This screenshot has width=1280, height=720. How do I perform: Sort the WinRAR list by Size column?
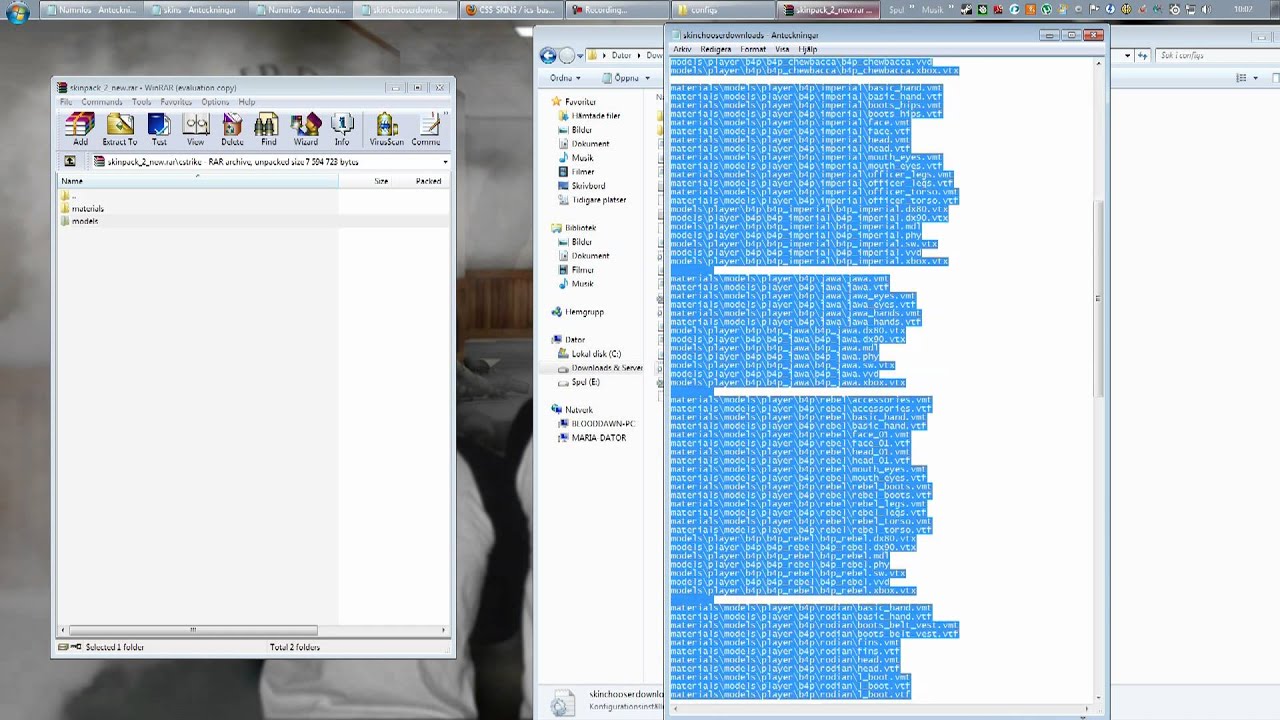(365, 181)
